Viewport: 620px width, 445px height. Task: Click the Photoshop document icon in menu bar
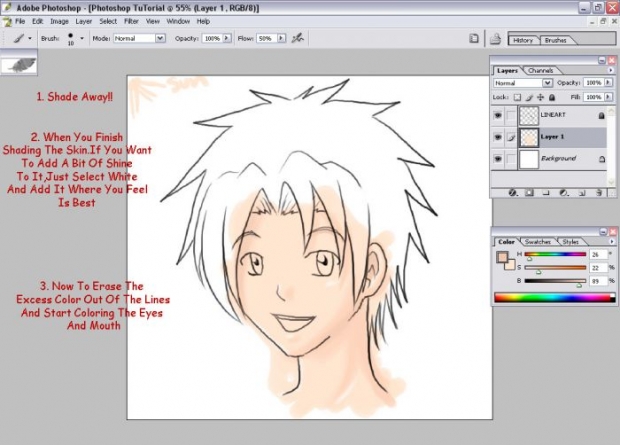(7, 22)
